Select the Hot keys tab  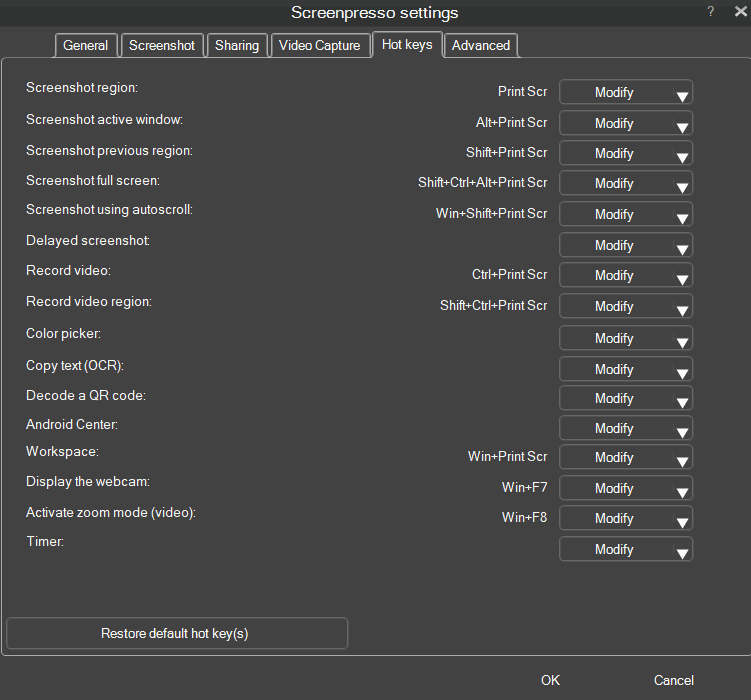click(407, 45)
